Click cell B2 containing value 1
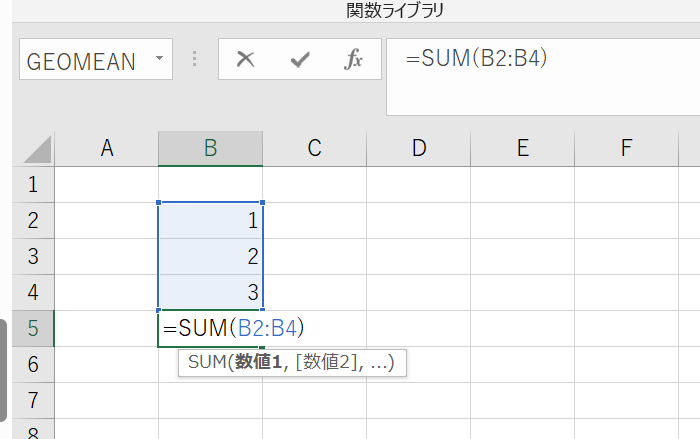 pyautogui.click(x=210, y=220)
